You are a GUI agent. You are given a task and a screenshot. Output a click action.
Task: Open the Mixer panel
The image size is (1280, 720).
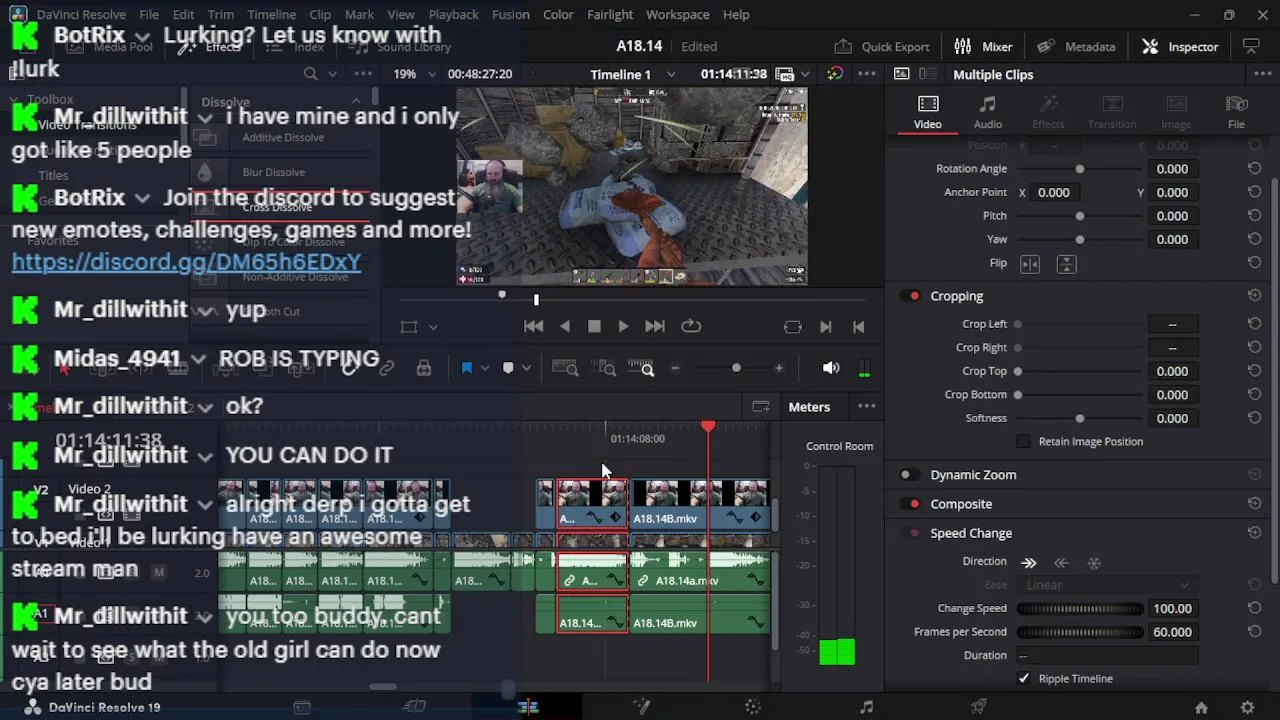click(x=983, y=46)
